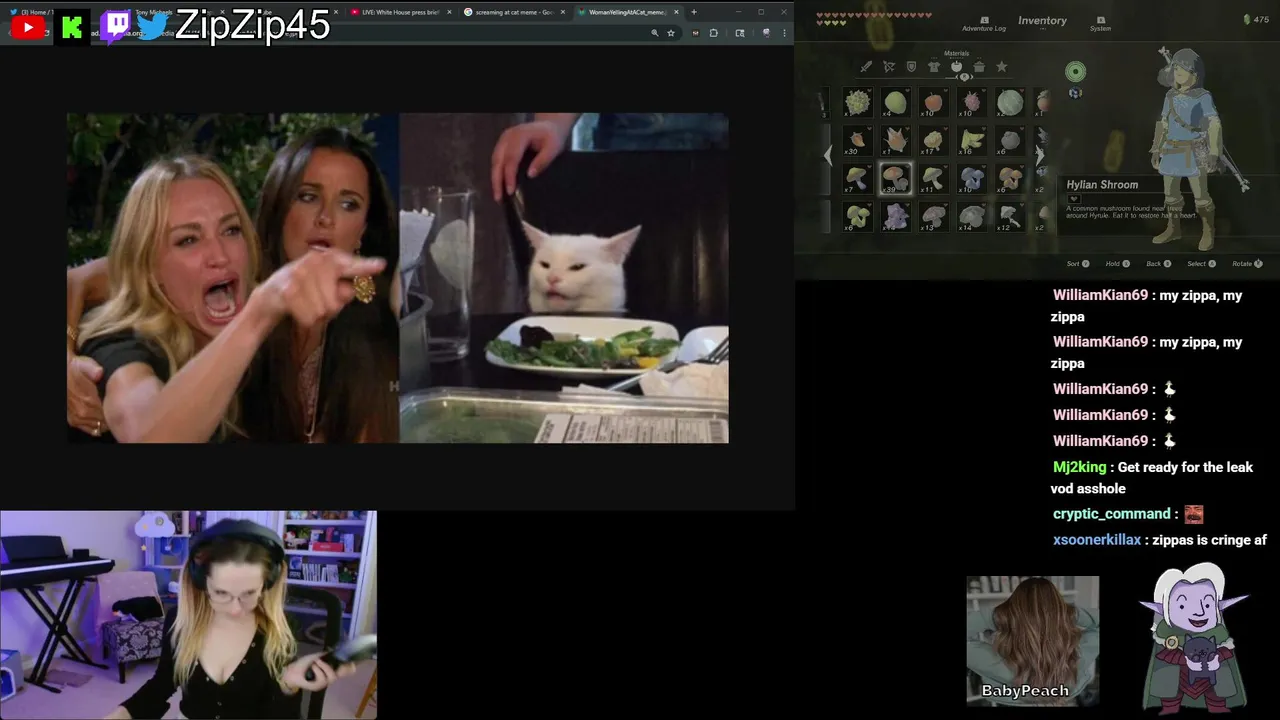Open the System tab
Viewport: 1280px width, 720px height.
[x=1100, y=24]
